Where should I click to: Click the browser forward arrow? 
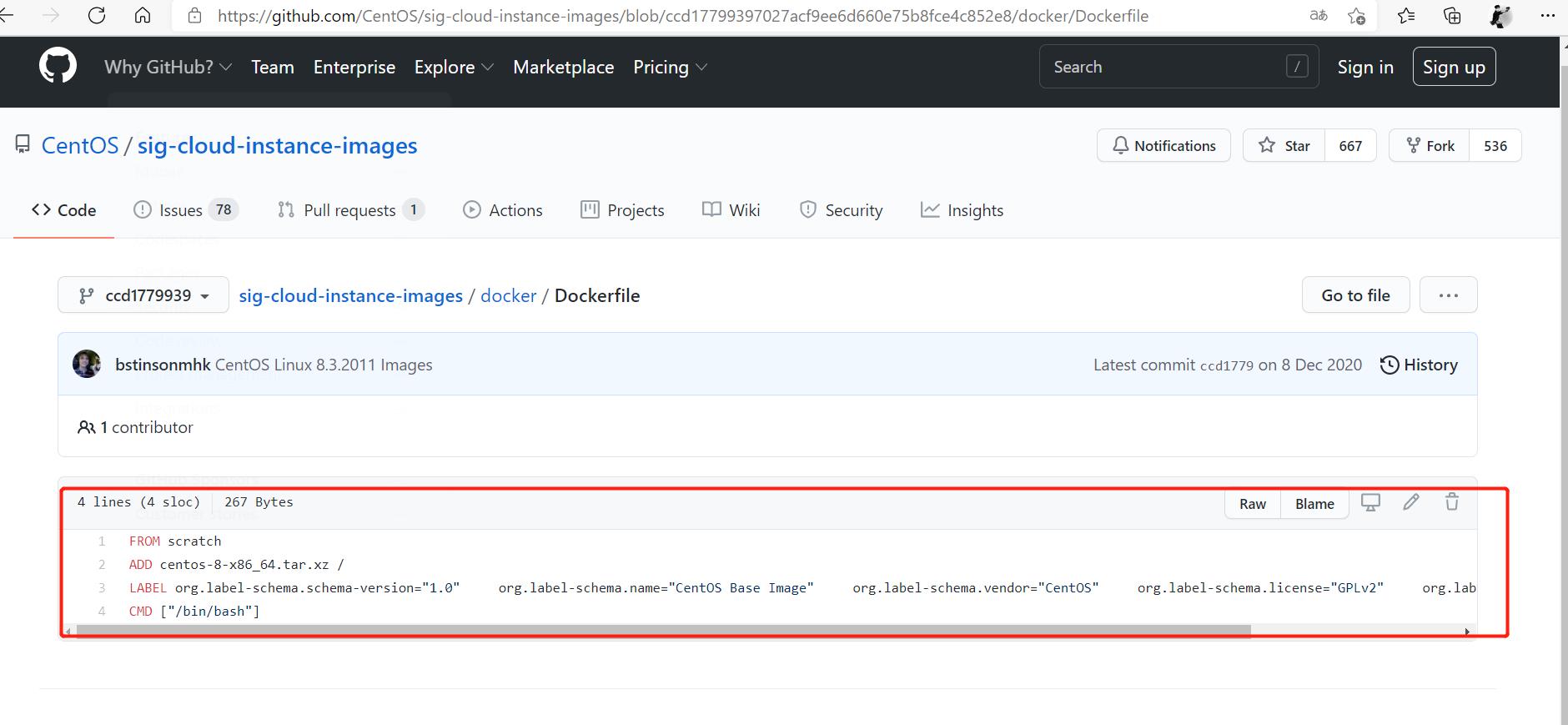coord(50,15)
